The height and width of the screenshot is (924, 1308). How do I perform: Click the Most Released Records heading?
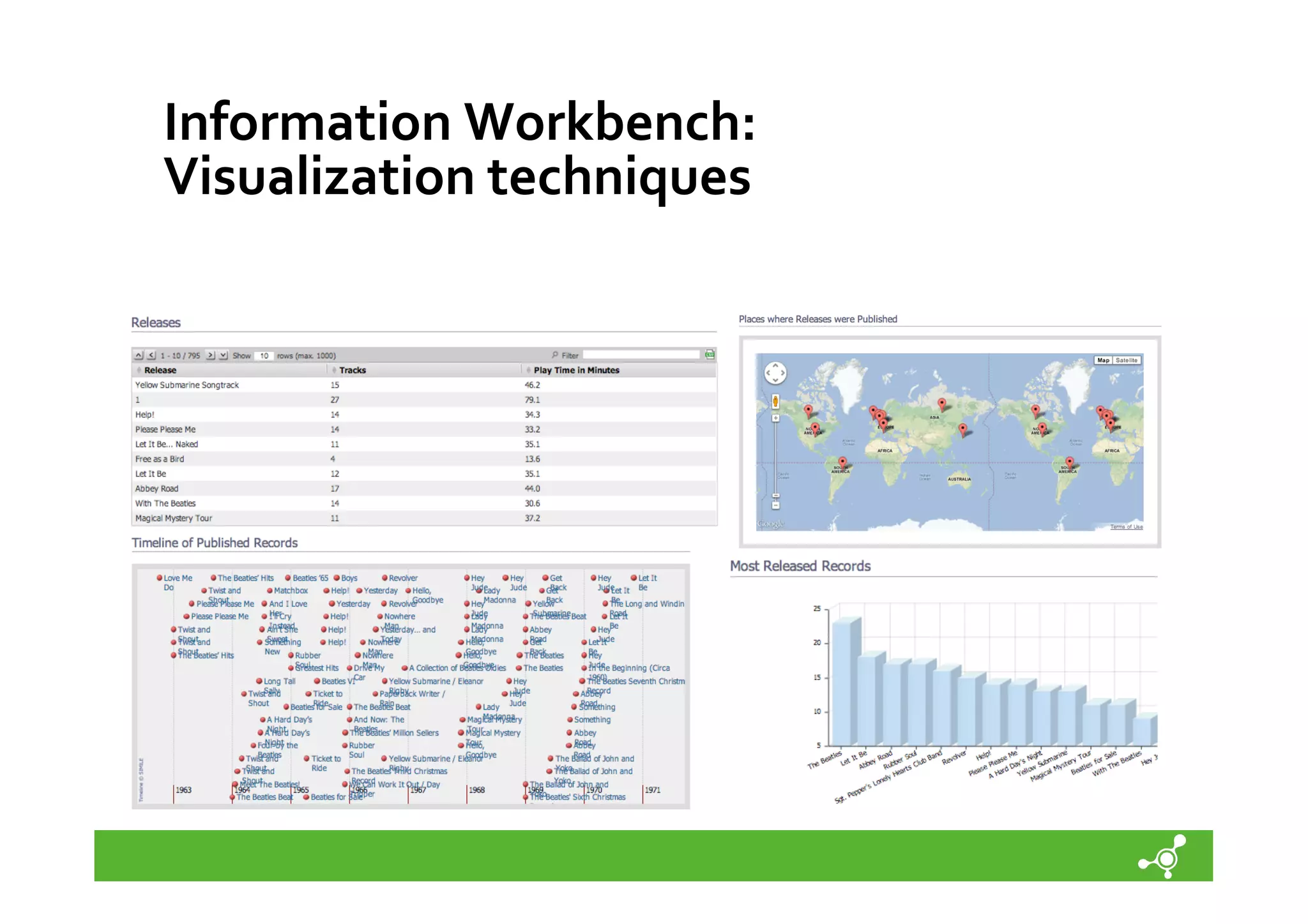tap(800, 566)
